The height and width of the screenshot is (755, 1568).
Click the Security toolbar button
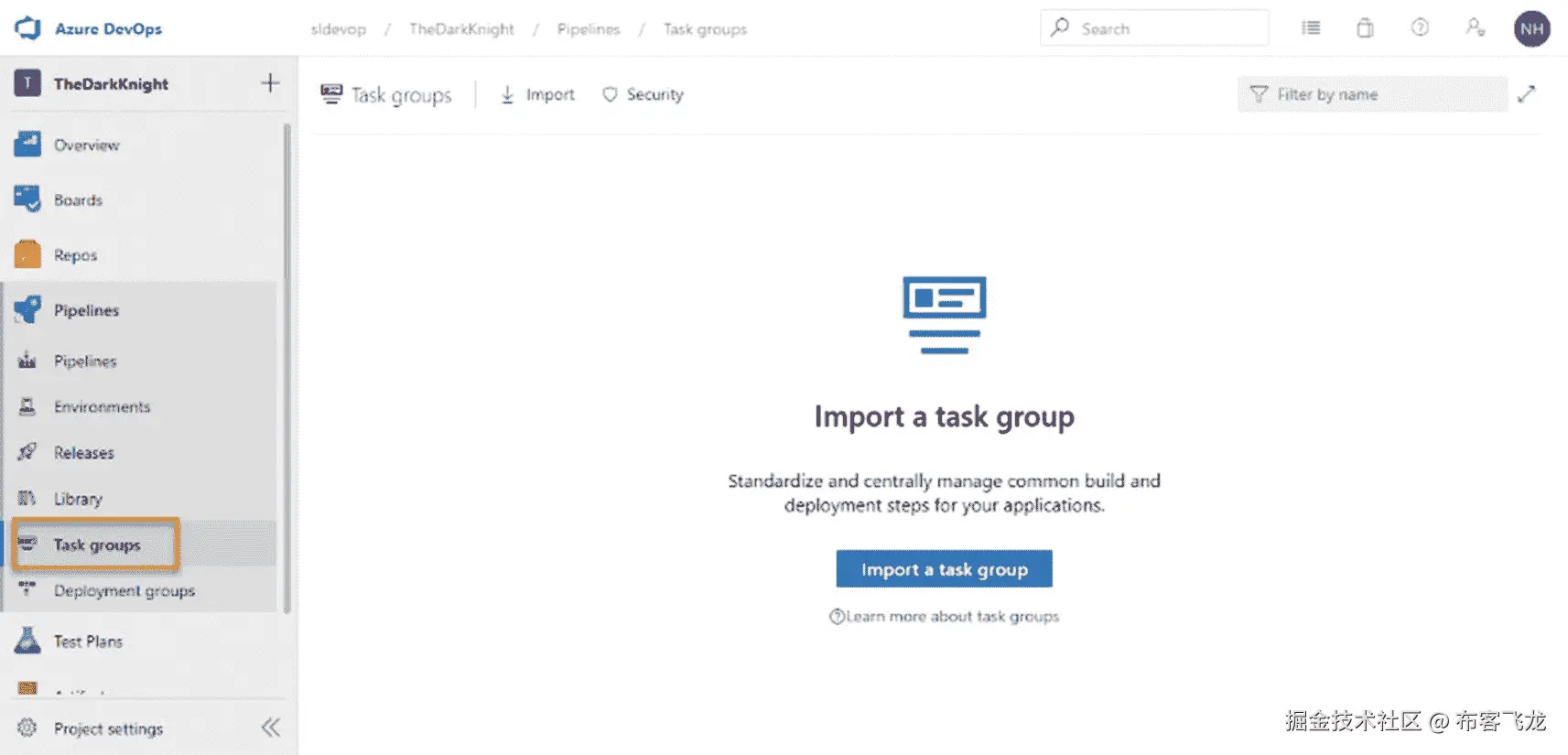(643, 94)
